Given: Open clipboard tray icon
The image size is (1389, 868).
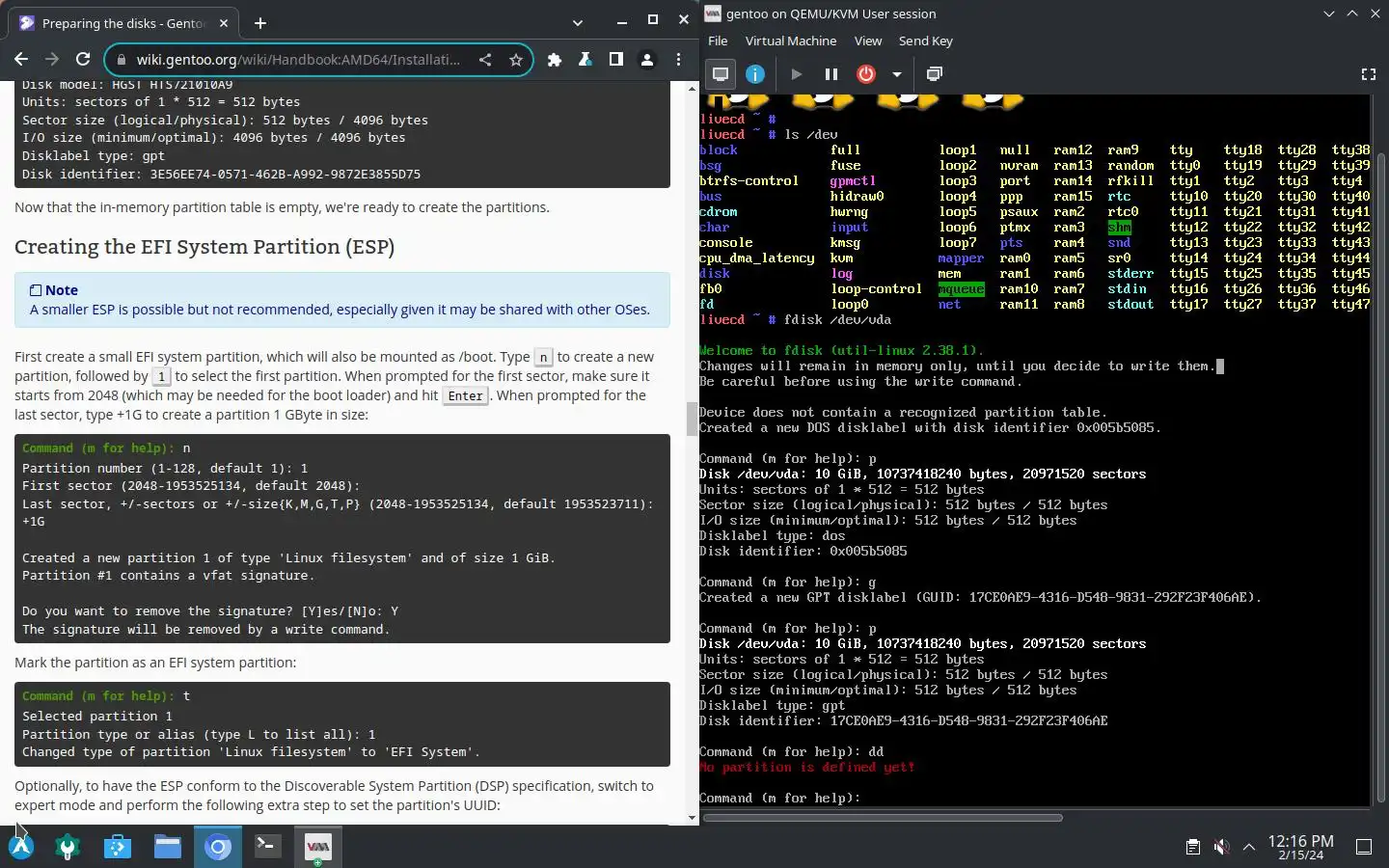Looking at the screenshot, I should tap(1193, 847).
